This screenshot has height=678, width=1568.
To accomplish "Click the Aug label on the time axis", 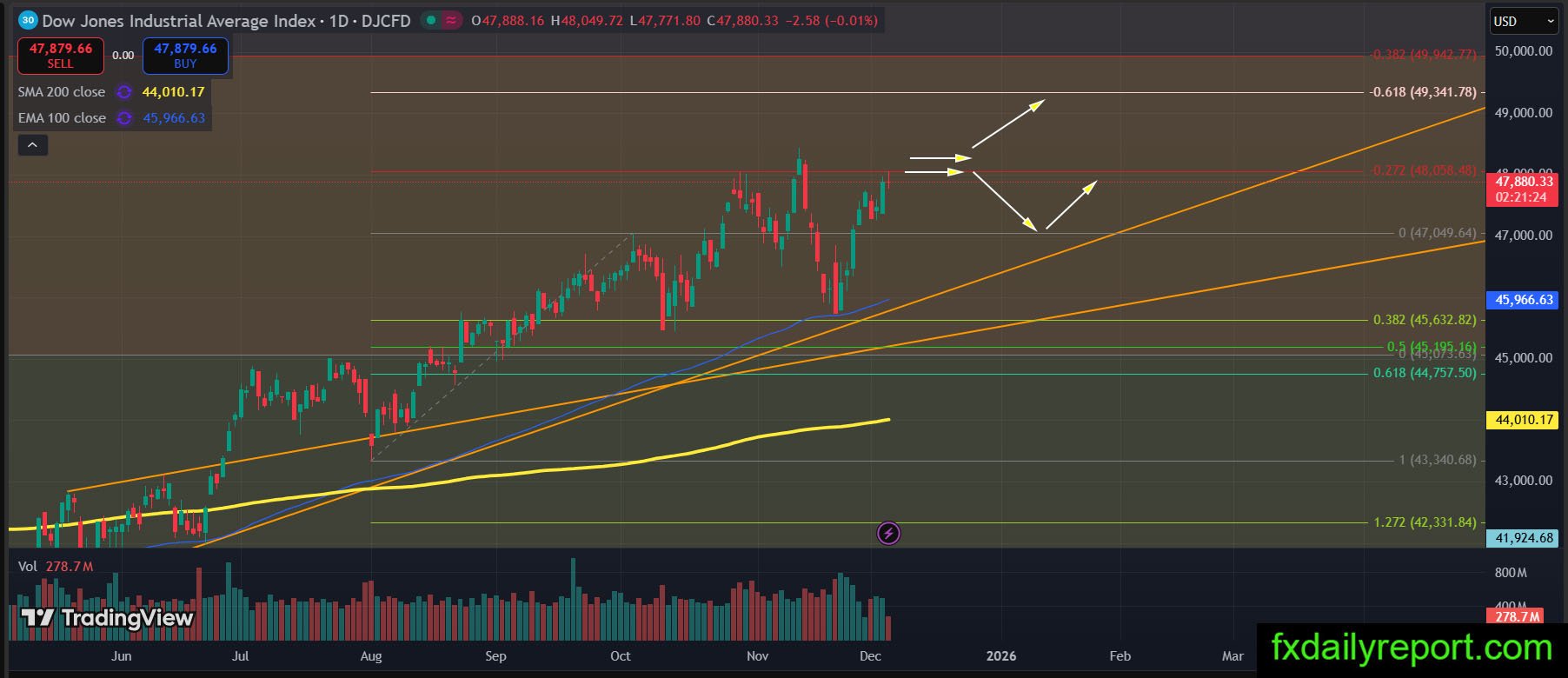I will coord(371,656).
